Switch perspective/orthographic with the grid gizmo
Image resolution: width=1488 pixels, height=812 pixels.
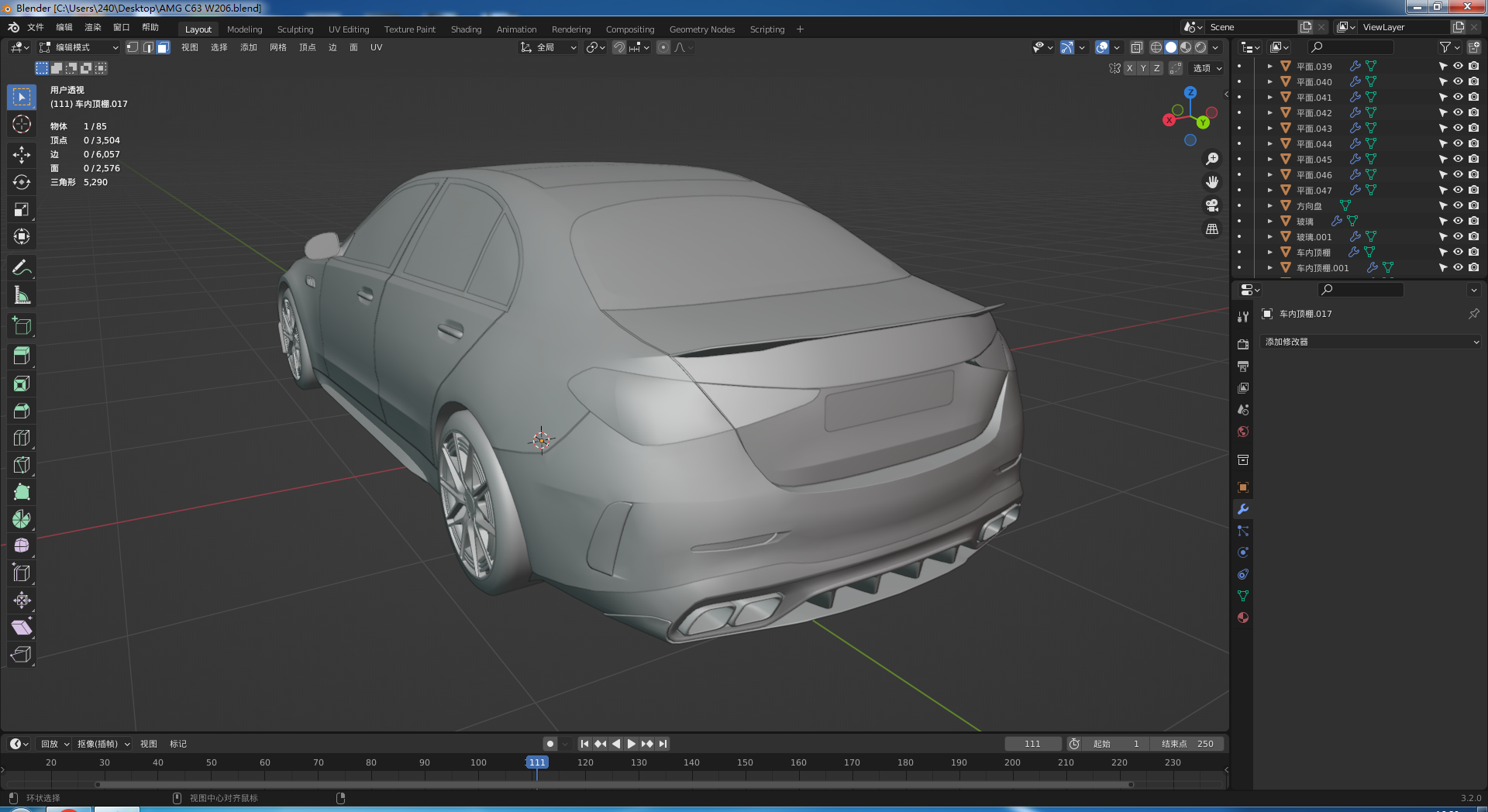(1212, 229)
